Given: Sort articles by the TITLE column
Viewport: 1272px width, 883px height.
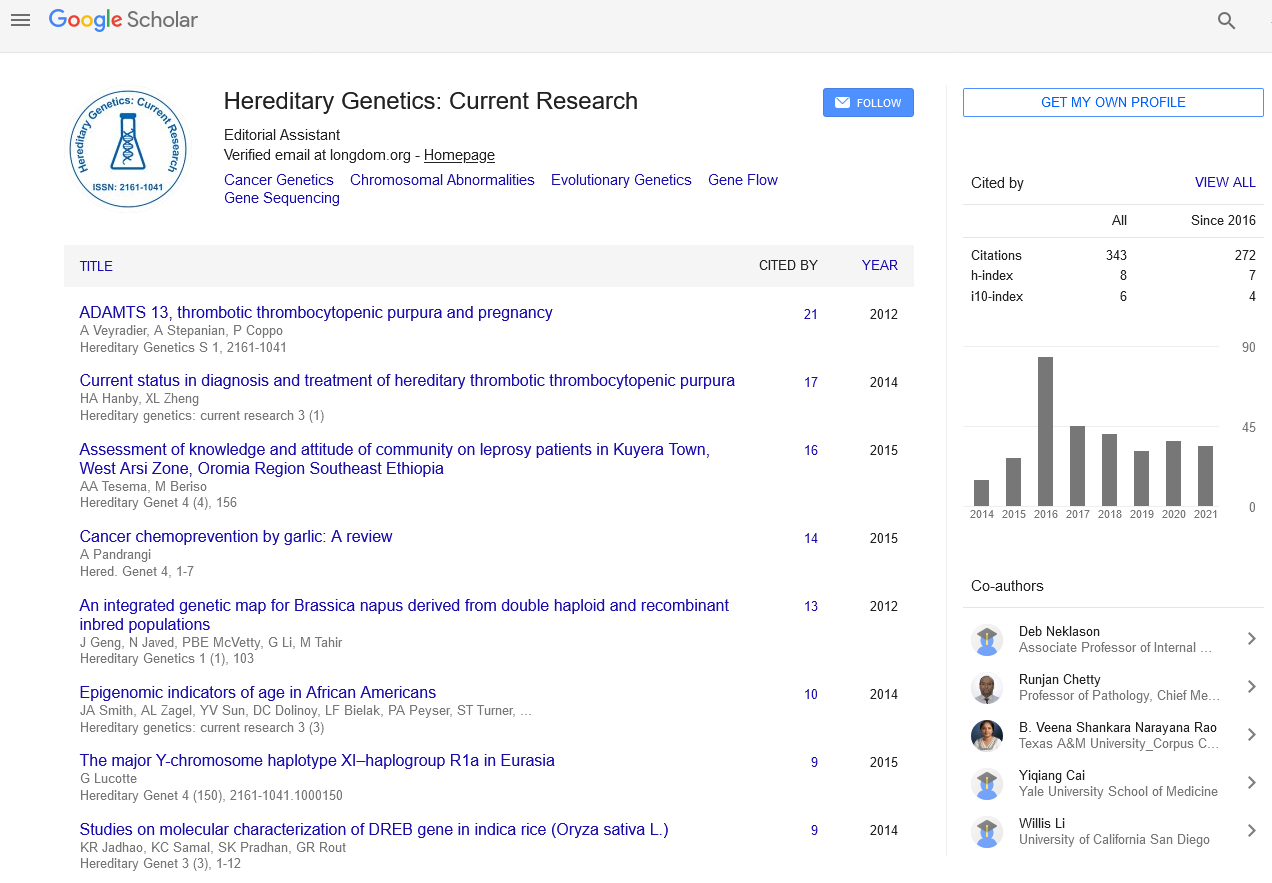Looking at the screenshot, I should coord(96,266).
